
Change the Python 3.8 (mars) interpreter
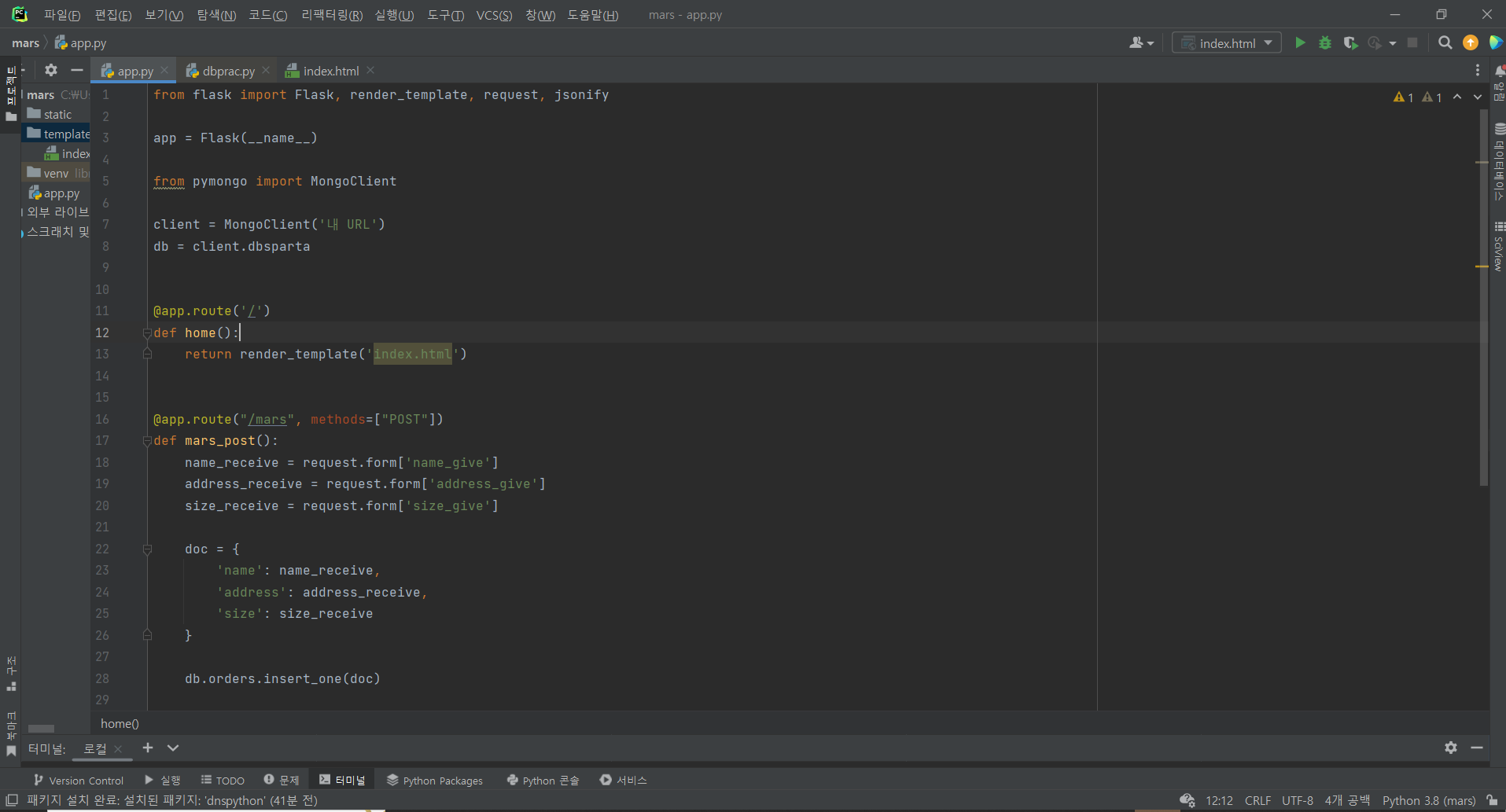[x=1429, y=800]
